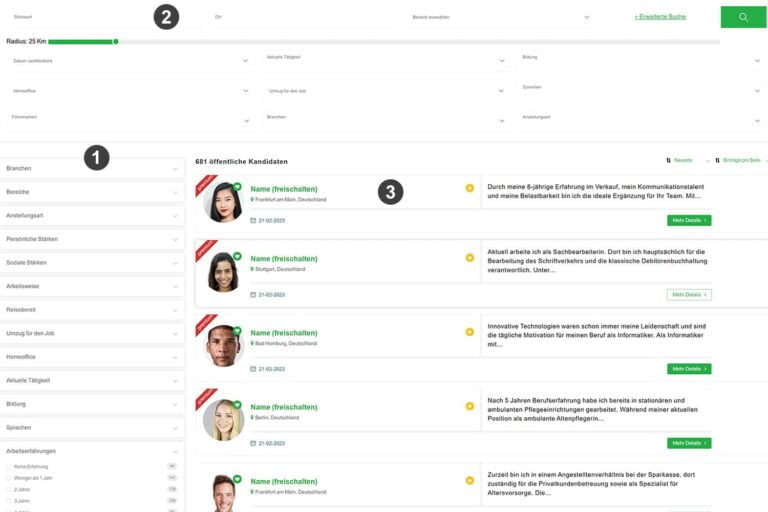
Task: Click the green magnifier search button
Action: [743, 17]
